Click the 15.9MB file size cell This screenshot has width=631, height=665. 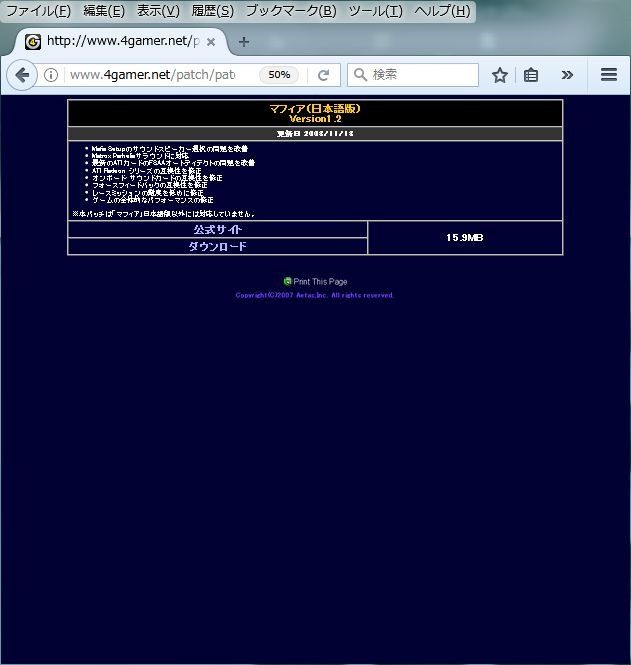465,238
